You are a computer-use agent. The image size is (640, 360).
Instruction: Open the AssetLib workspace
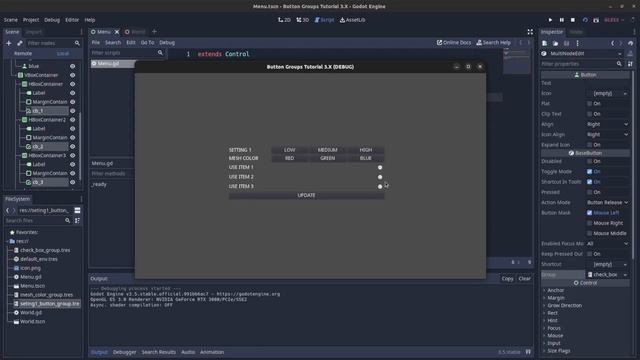tap(353, 20)
